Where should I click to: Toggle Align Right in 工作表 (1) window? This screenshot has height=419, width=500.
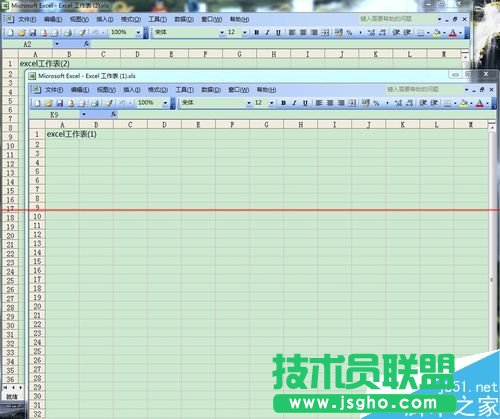pos(341,103)
